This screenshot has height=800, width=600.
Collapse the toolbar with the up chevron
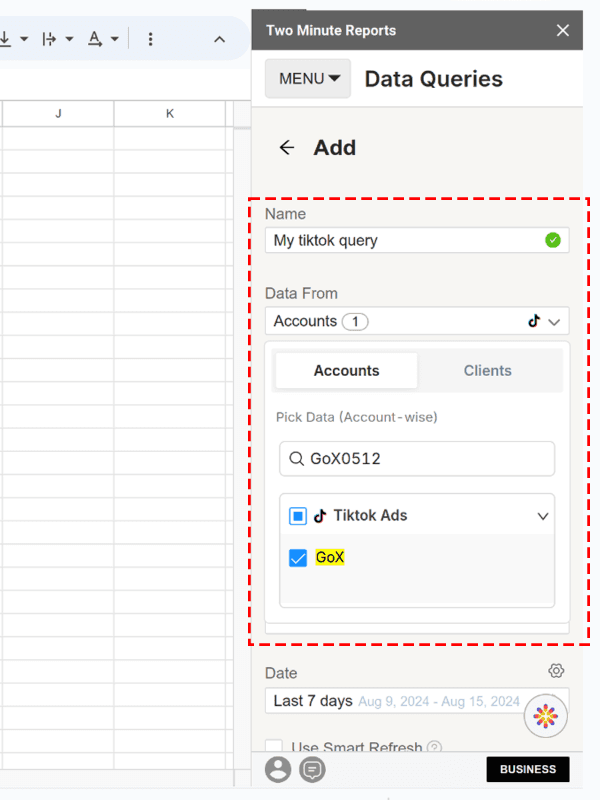point(219,39)
